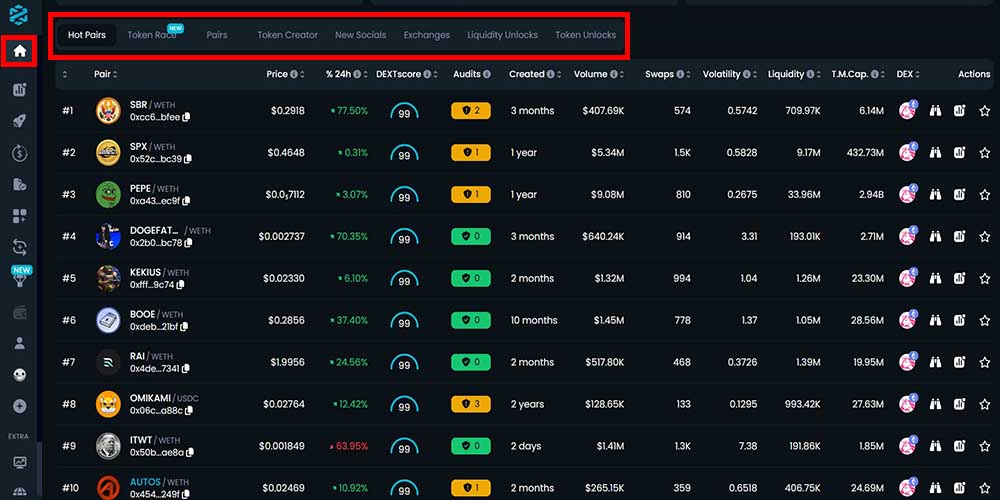Click DEX exchange icon in PEPE row
The image size is (1000, 500).
pos(908,194)
